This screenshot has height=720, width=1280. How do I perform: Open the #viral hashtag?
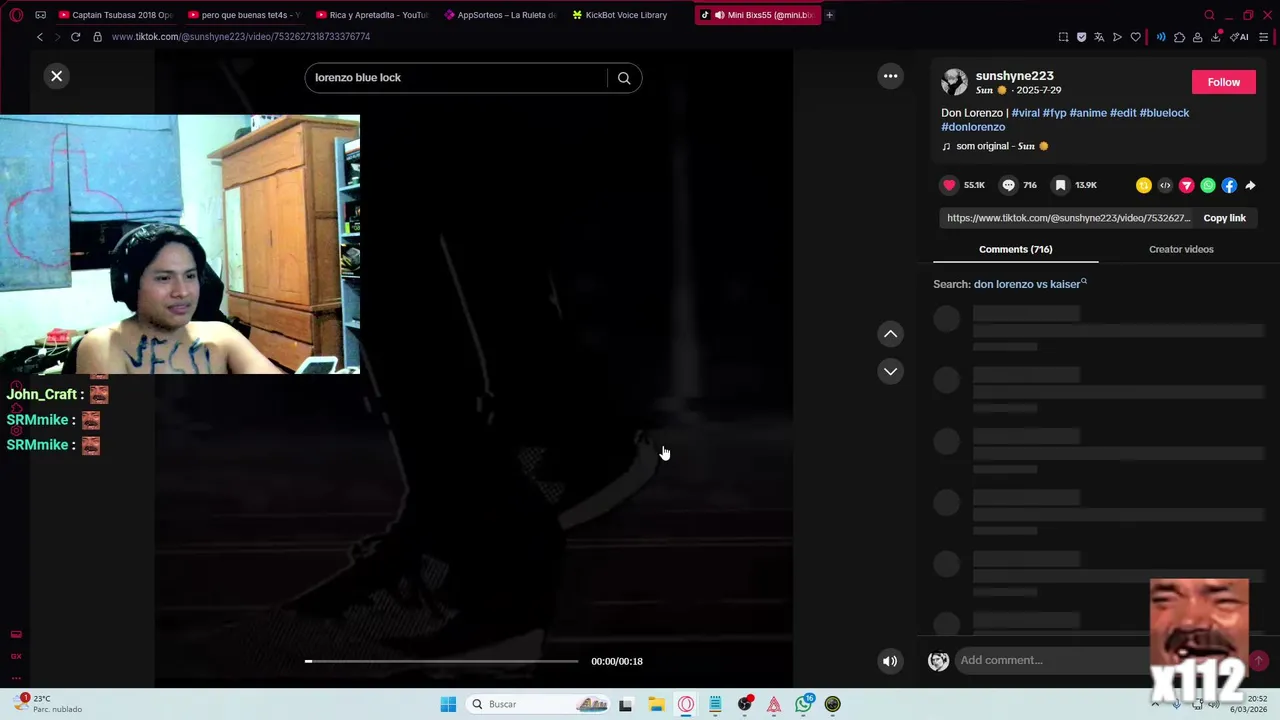[x=1025, y=113]
